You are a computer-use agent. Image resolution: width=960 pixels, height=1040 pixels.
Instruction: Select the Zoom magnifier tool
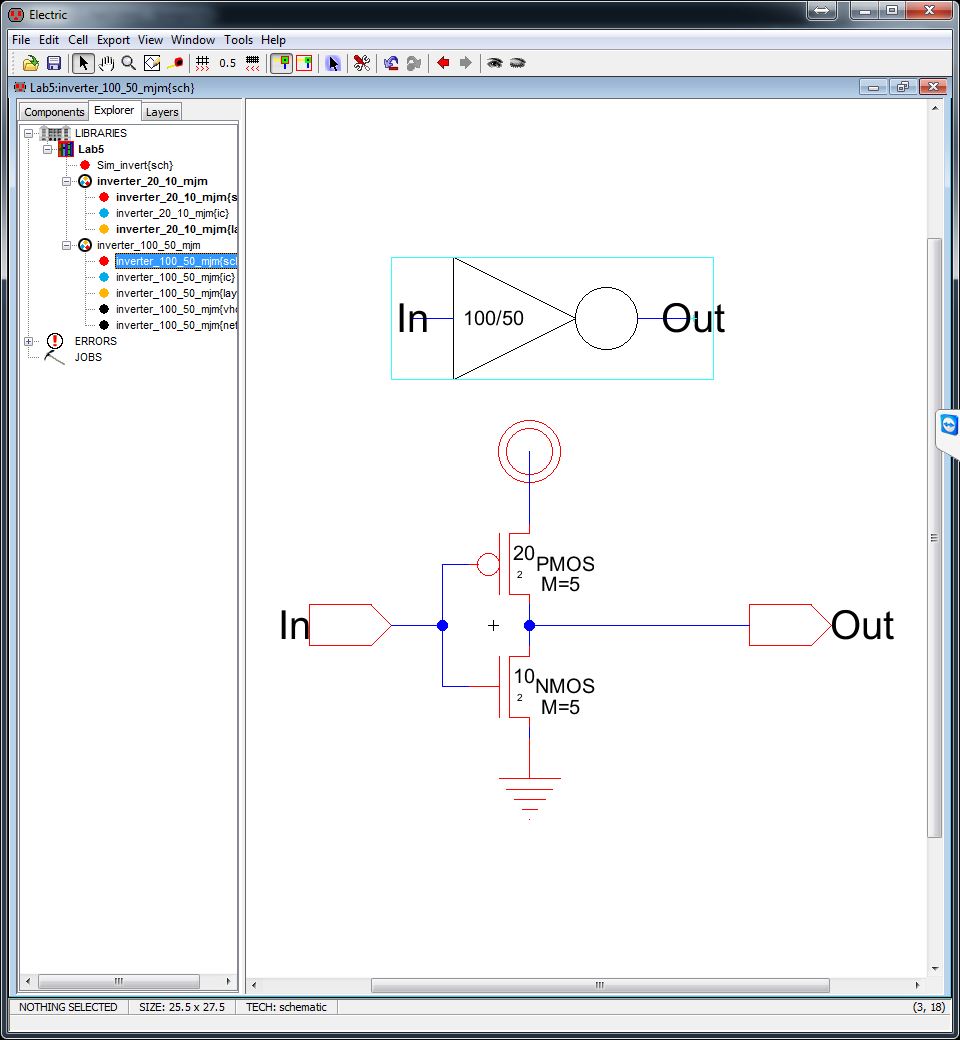129,63
